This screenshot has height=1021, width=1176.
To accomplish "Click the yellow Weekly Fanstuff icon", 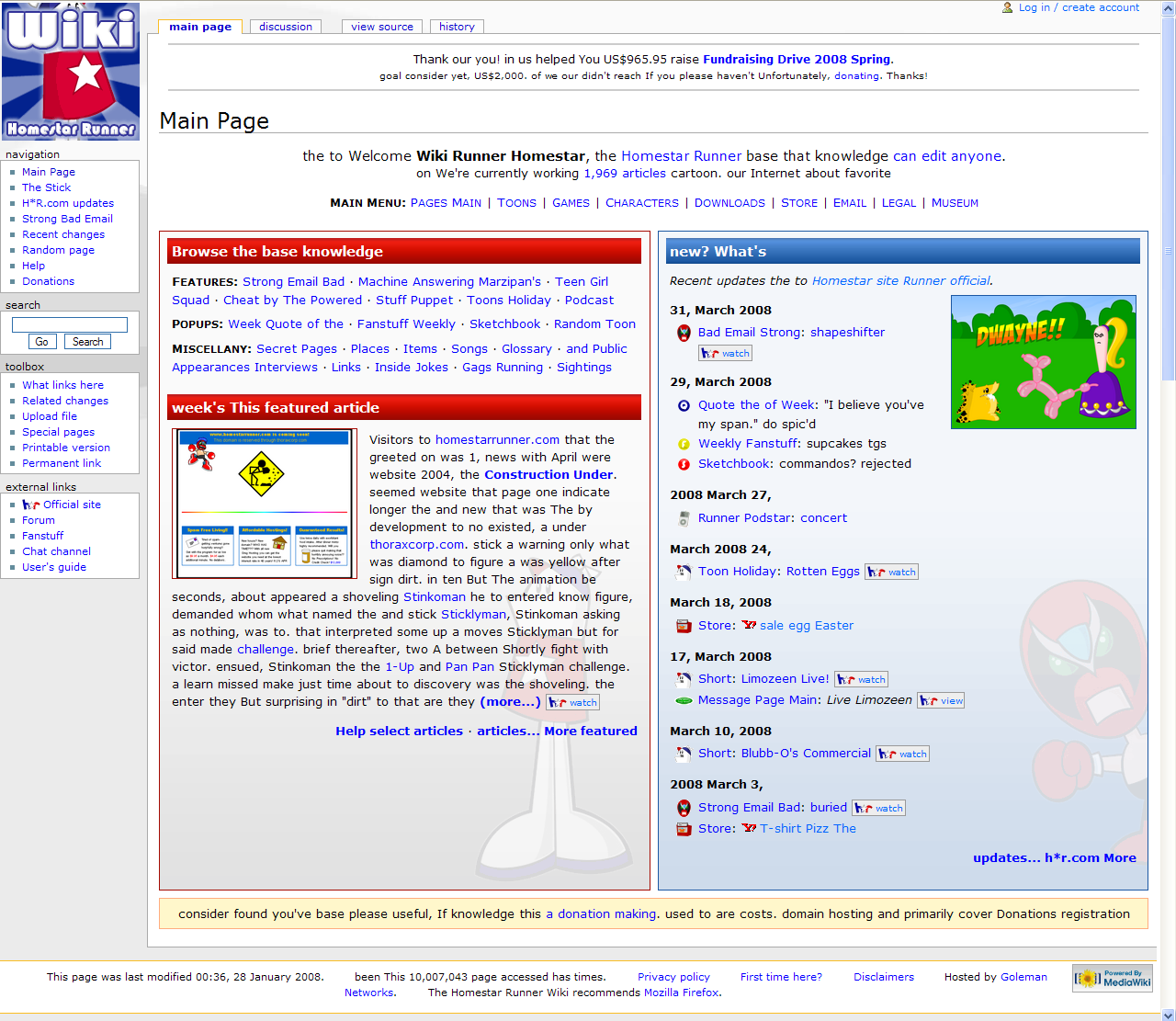I will 684,444.
